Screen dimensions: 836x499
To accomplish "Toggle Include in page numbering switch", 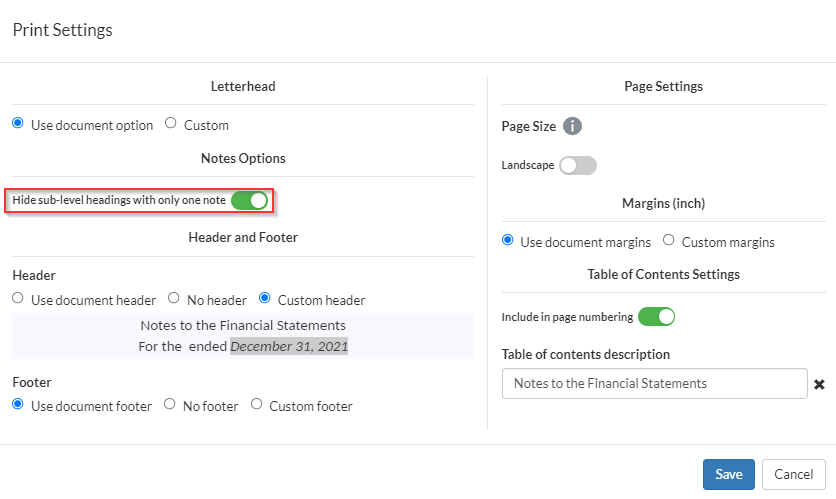I will click(656, 317).
